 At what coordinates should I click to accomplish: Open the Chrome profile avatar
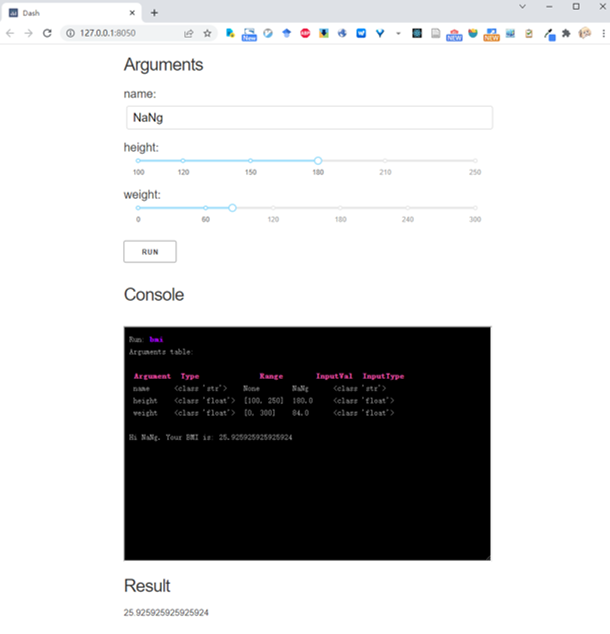coord(585,33)
